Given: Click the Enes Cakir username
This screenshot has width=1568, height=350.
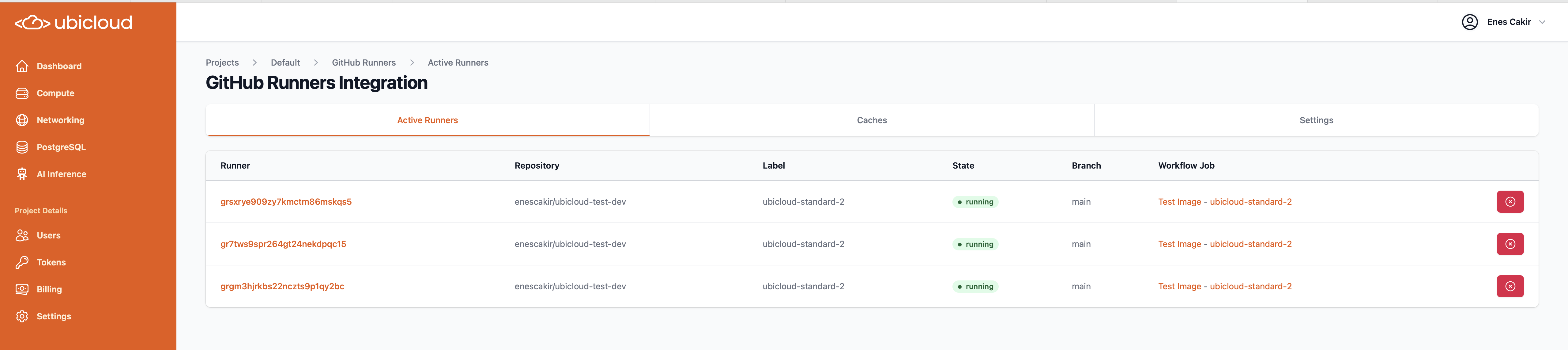Looking at the screenshot, I should coord(1508,22).
